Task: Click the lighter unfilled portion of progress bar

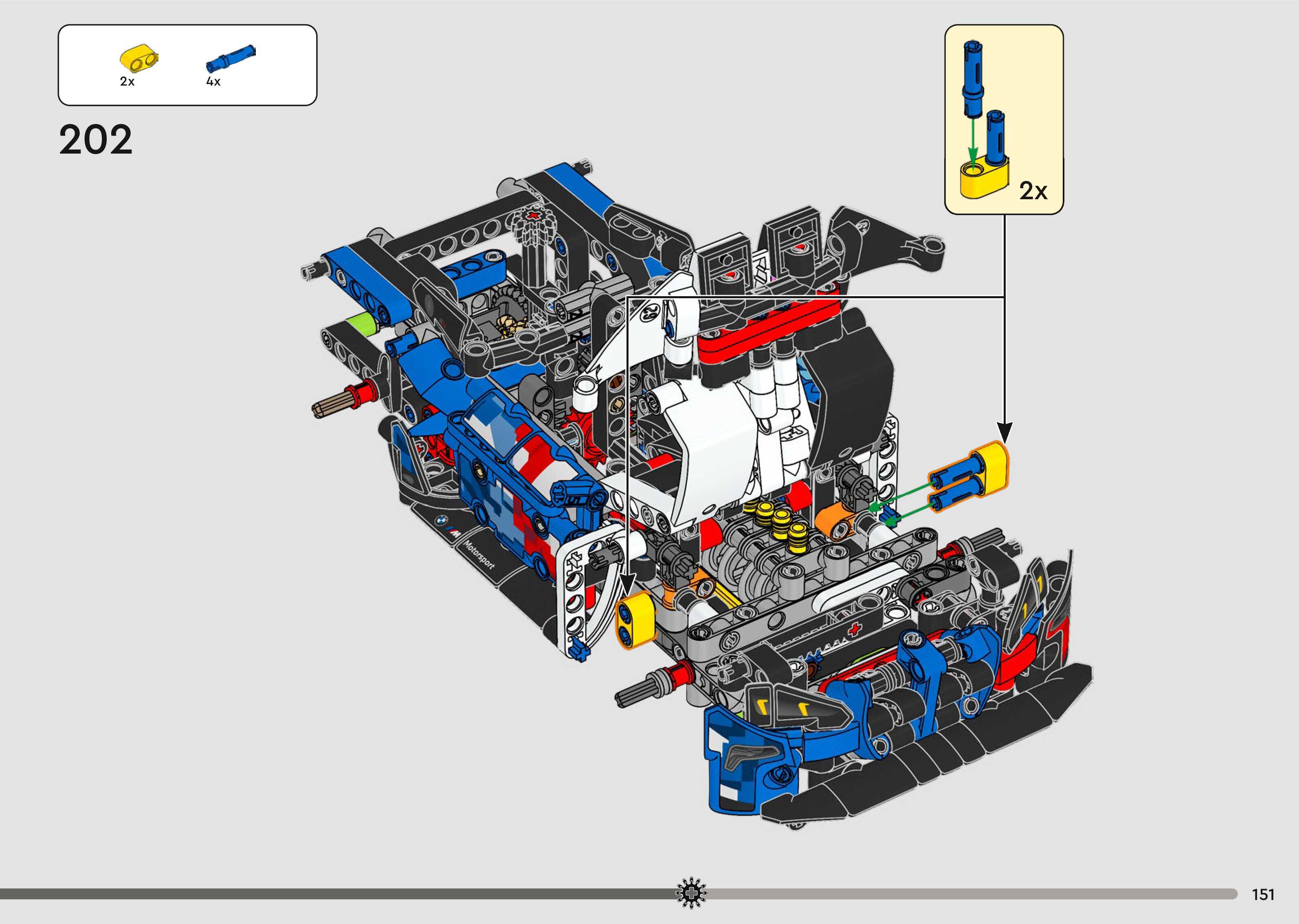Action: click(x=967, y=894)
